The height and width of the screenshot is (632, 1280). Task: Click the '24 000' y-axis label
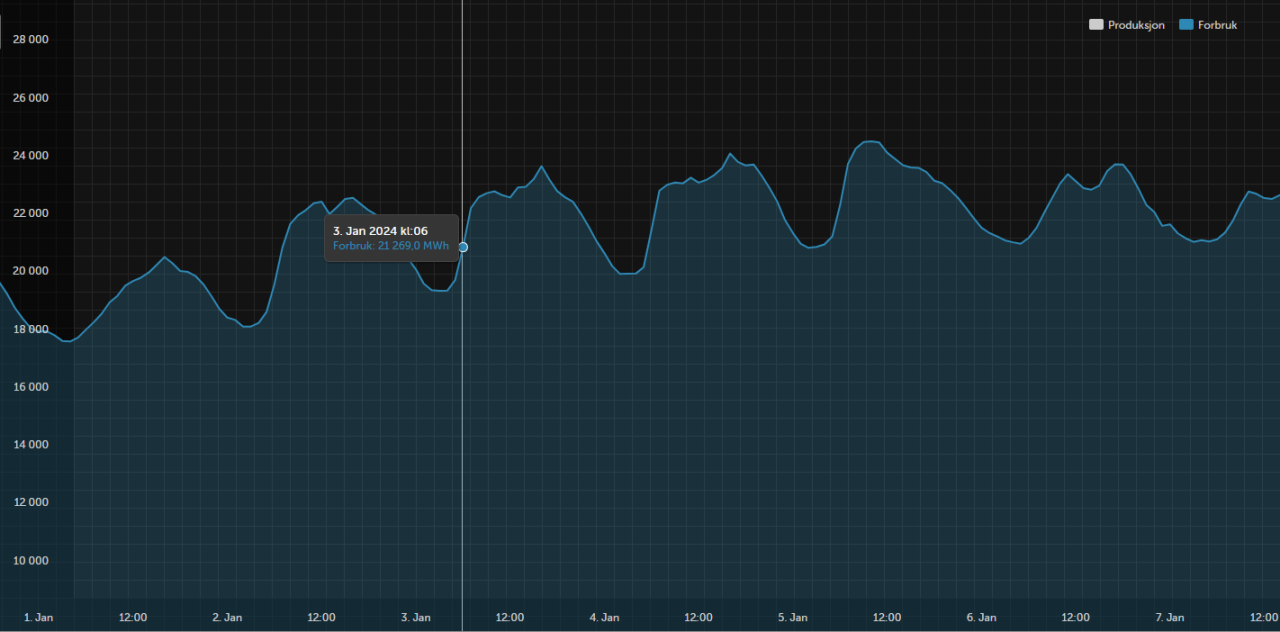click(x=31, y=156)
